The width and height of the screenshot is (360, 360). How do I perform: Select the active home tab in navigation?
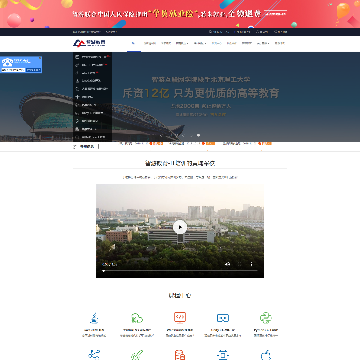pos(134,43)
